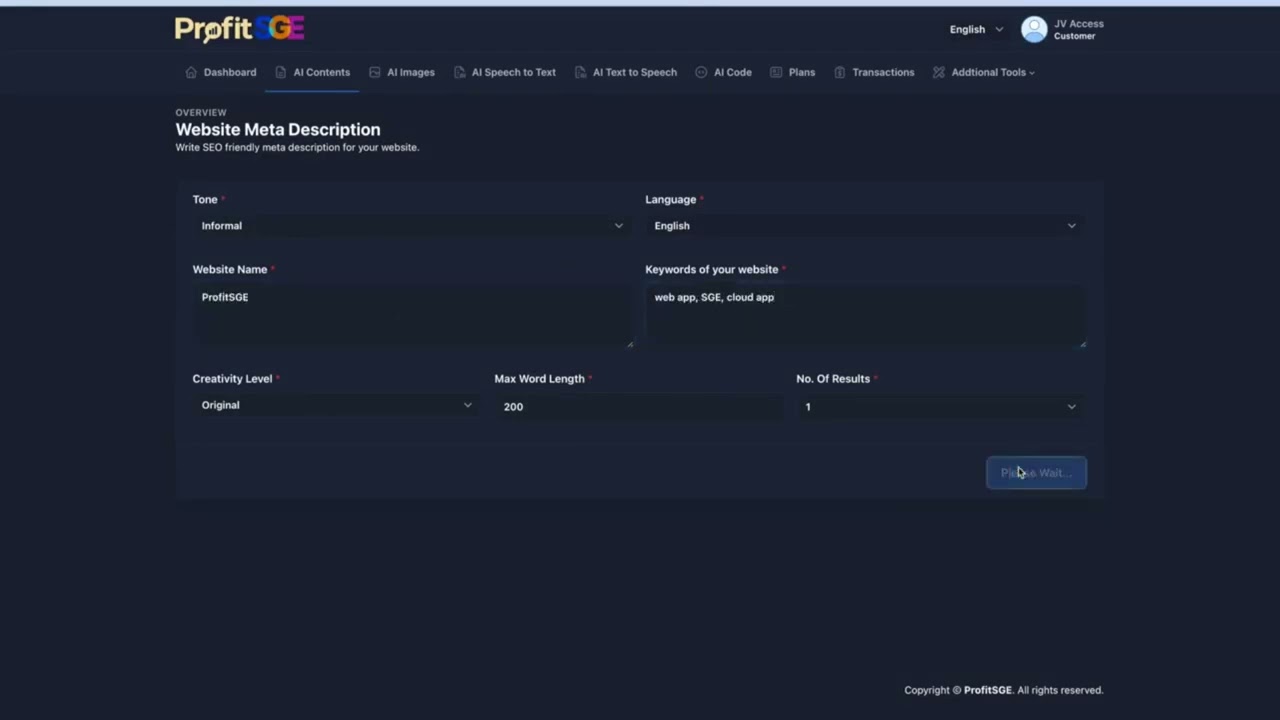The width and height of the screenshot is (1280, 720).
Task: Click the ProfitSGE logo
Action: [x=239, y=29]
